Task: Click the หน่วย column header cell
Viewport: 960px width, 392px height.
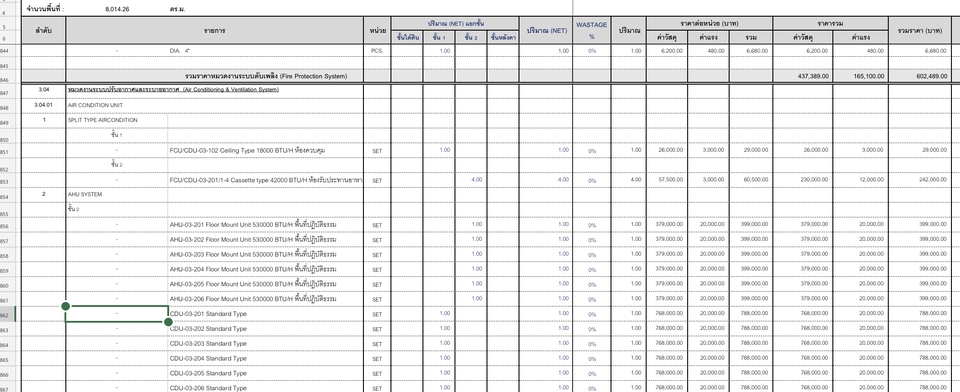Action: [x=377, y=30]
